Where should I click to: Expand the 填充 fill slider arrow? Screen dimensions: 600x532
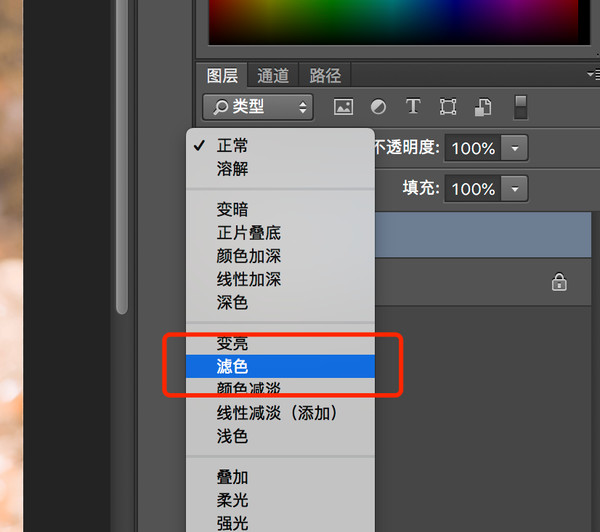515,188
